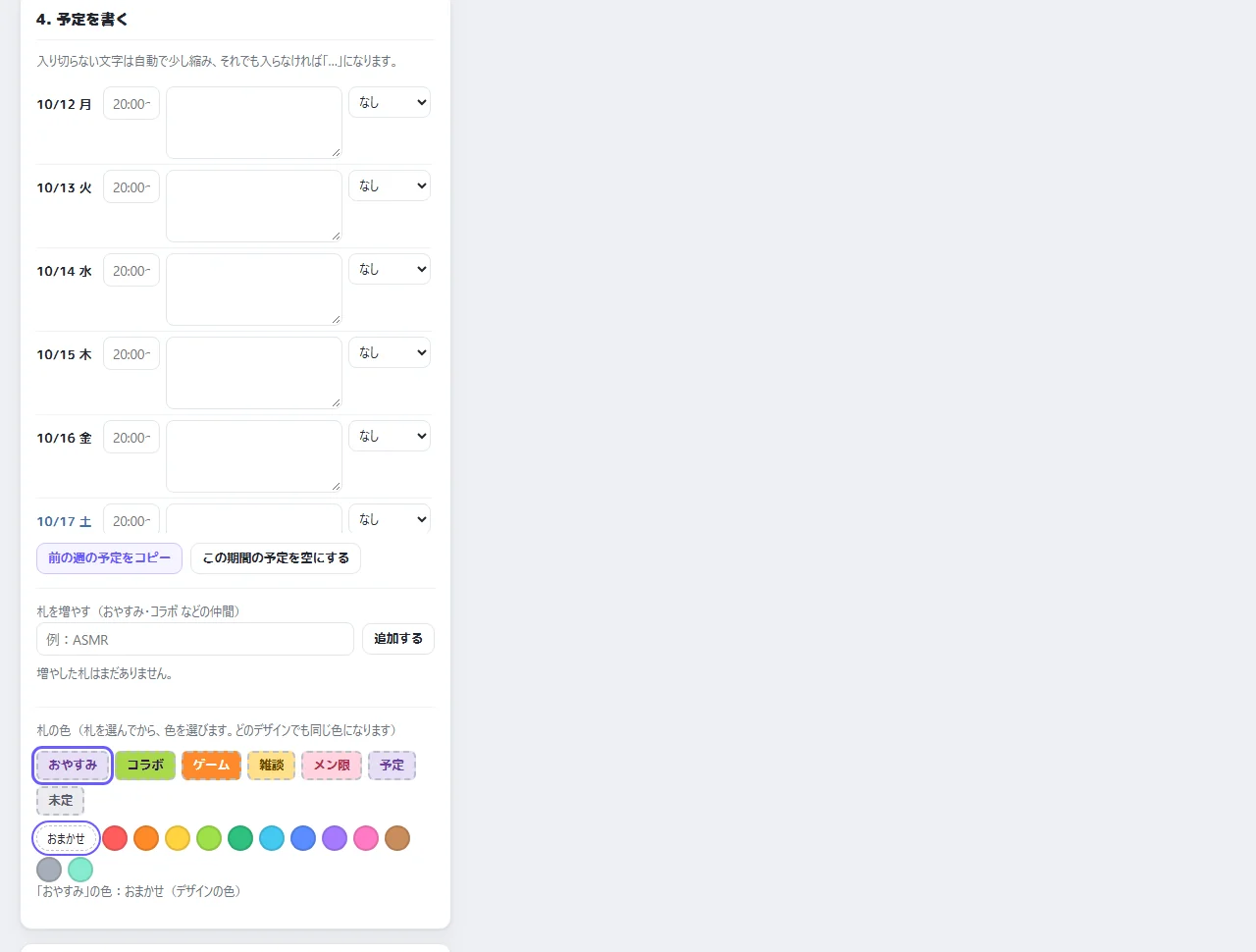
Task: Click the 追加する button
Action: pos(398,638)
